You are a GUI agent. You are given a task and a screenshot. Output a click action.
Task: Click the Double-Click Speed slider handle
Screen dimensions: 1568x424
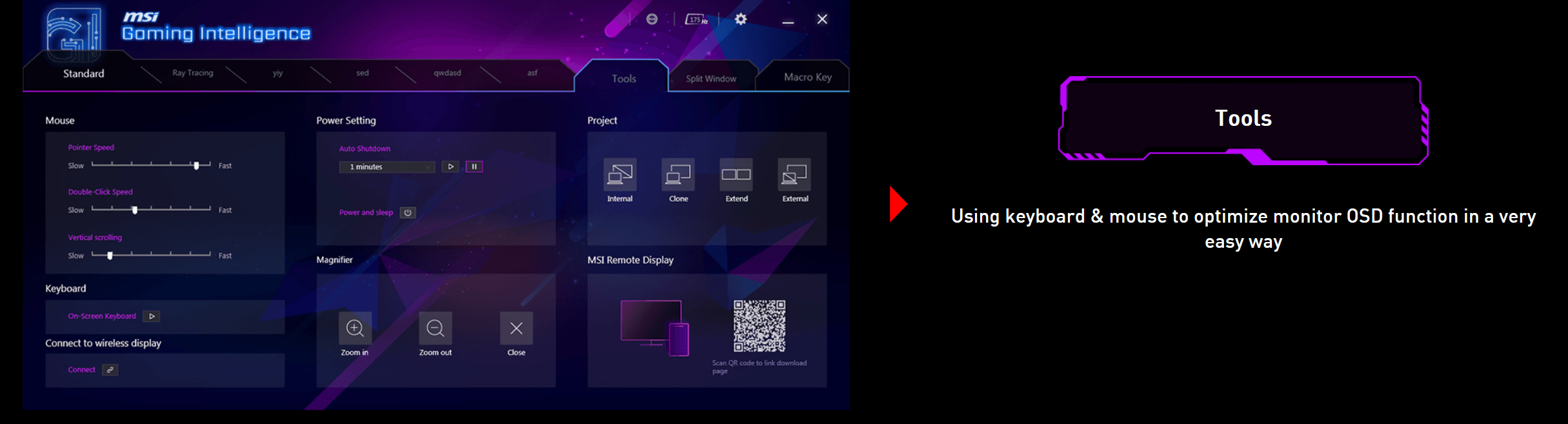click(x=135, y=210)
